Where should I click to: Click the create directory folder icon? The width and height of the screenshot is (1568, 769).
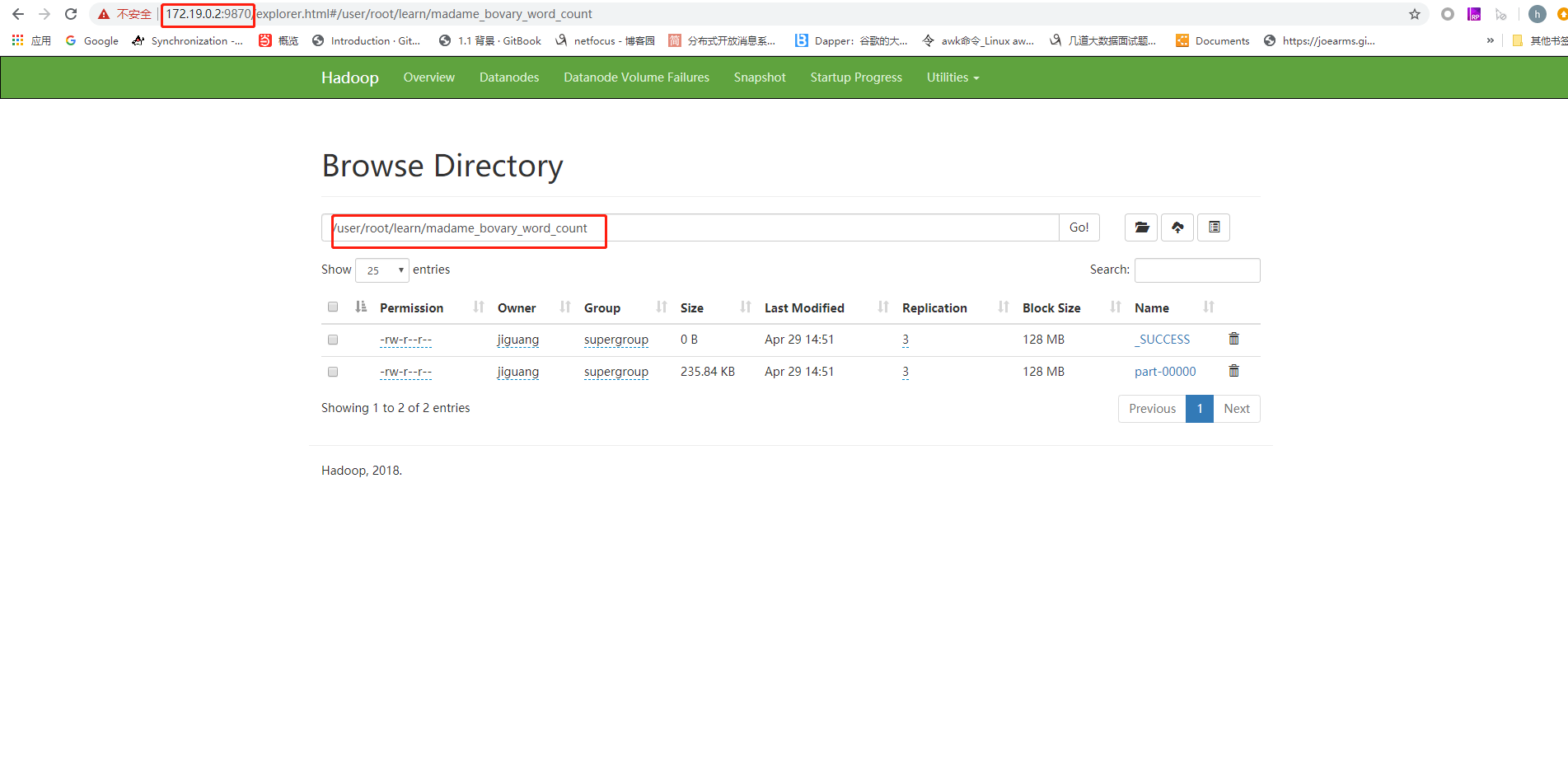click(x=1141, y=227)
